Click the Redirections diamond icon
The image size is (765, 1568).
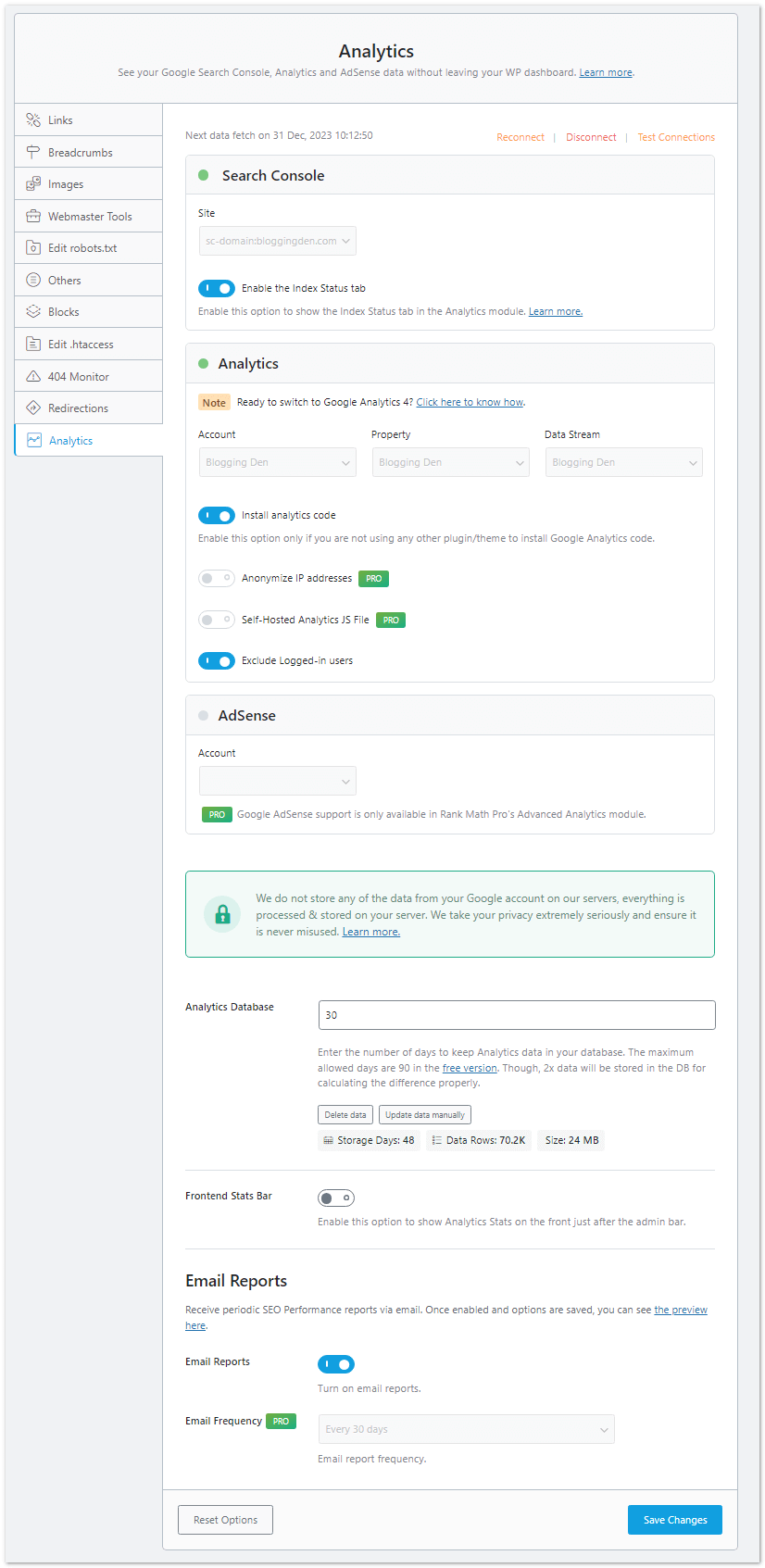point(33,408)
